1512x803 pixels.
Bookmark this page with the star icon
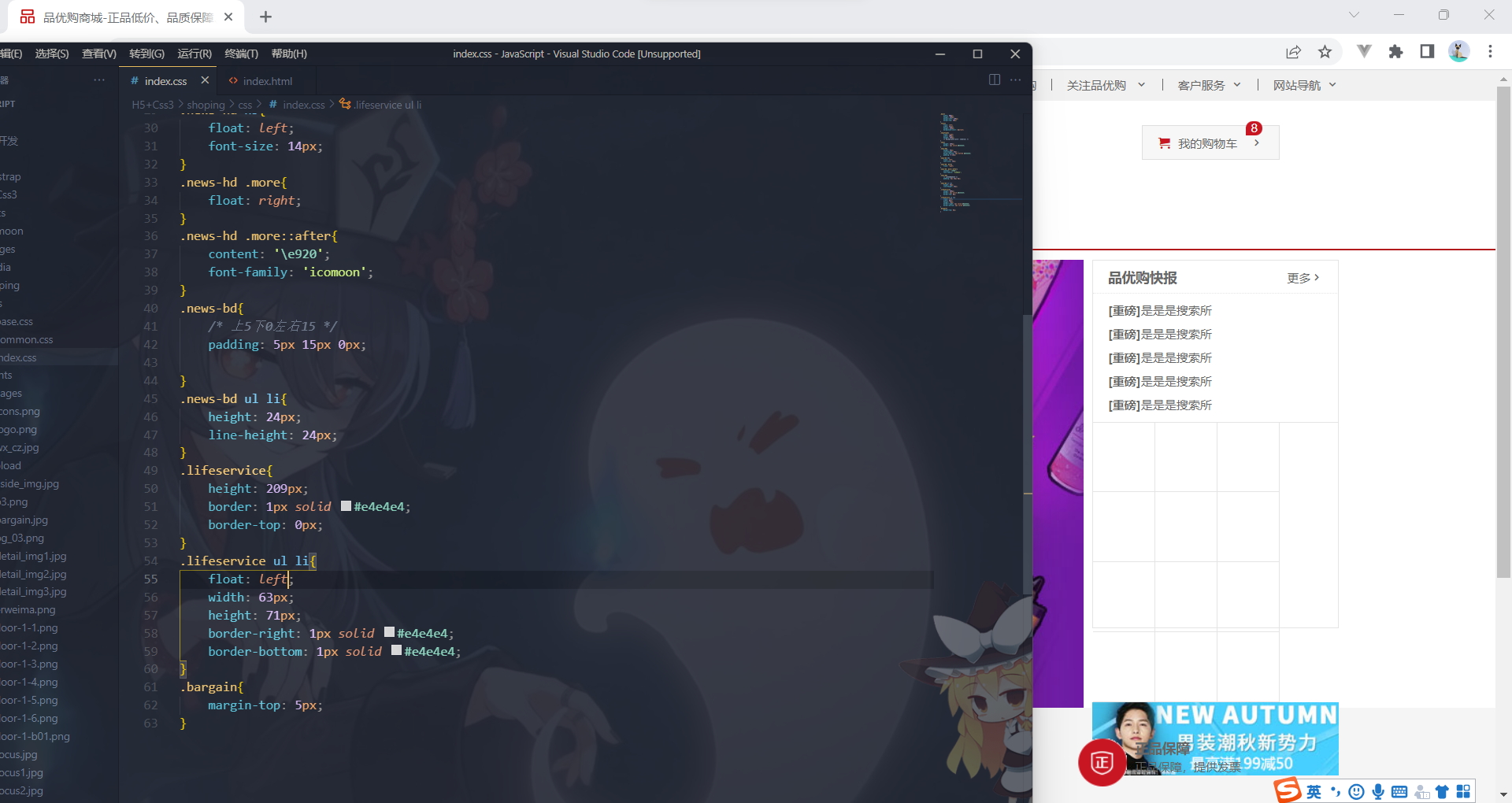(1325, 52)
